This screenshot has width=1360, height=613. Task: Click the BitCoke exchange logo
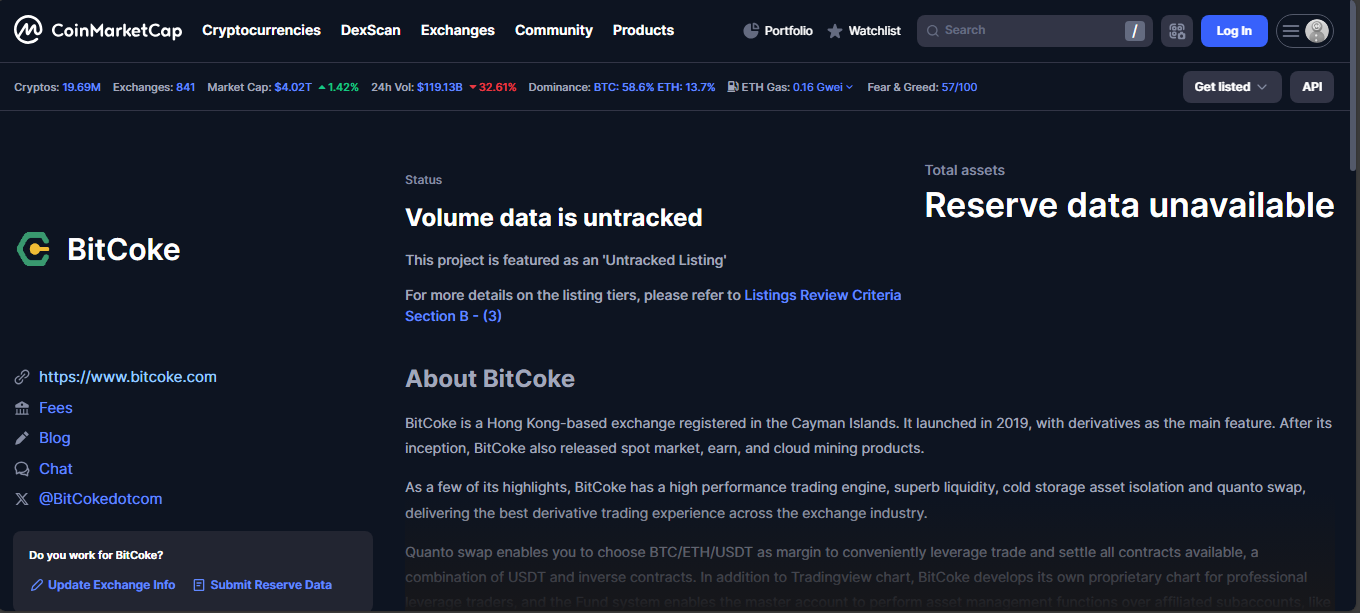[33, 249]
